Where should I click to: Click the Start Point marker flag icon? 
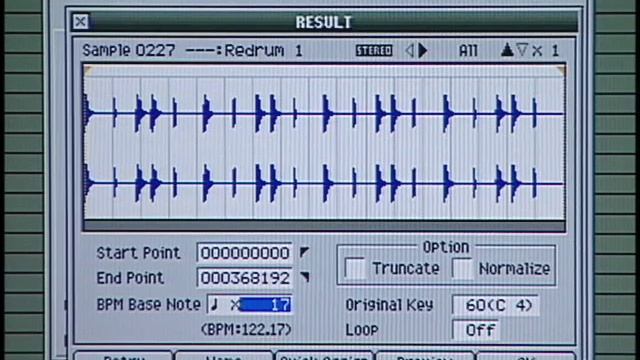(304, 252)
